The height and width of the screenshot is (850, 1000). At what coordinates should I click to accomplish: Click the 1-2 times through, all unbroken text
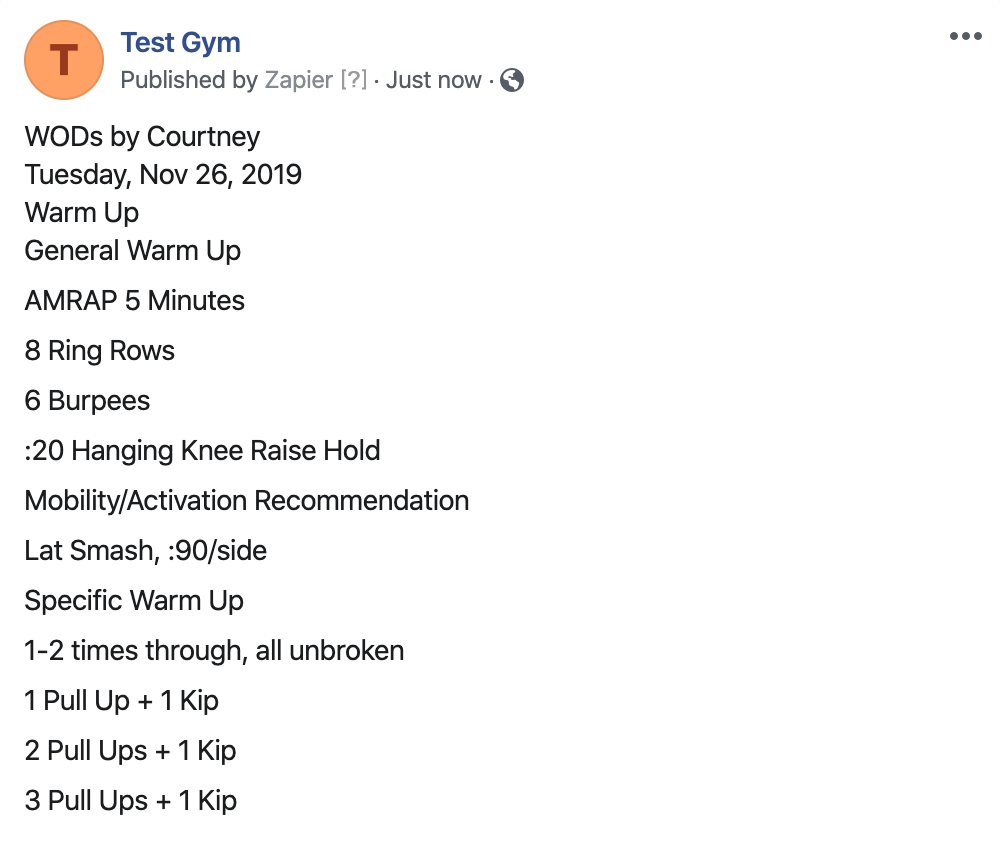point(214,650)
